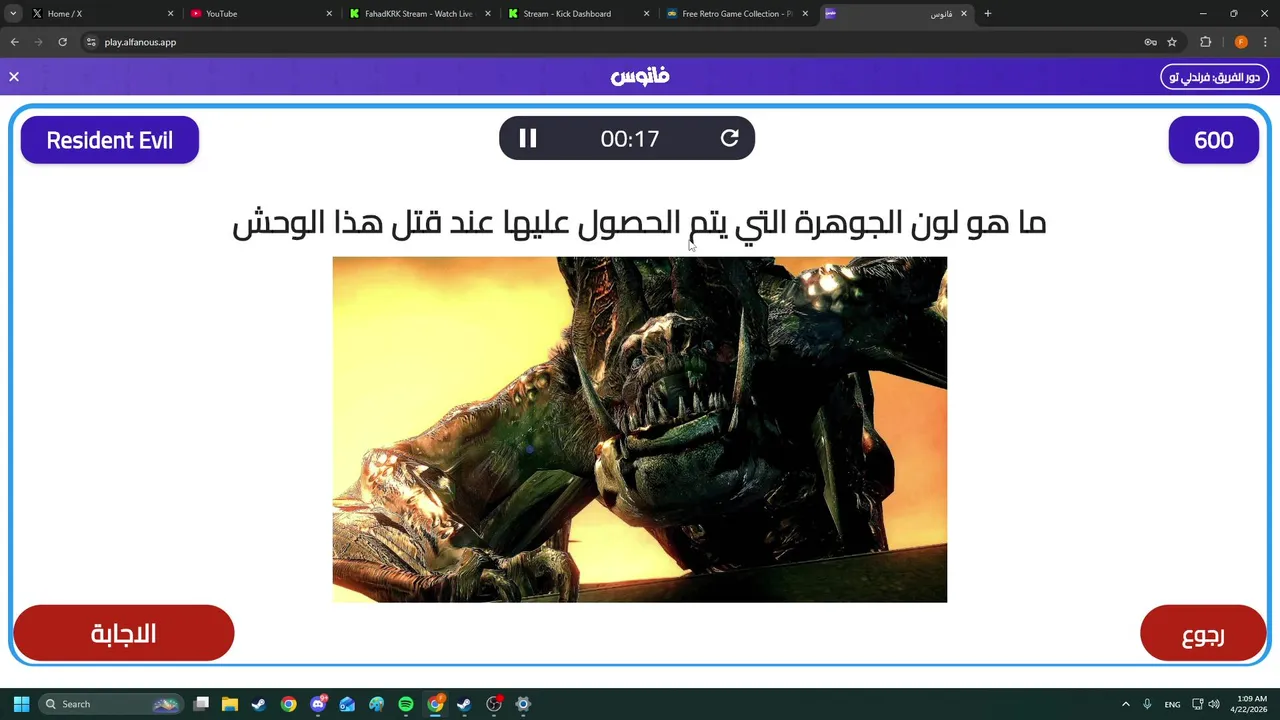Viewport: 1280px width, 720px height.
Task: Pause the question countdown timer
Action: (528, 139)
